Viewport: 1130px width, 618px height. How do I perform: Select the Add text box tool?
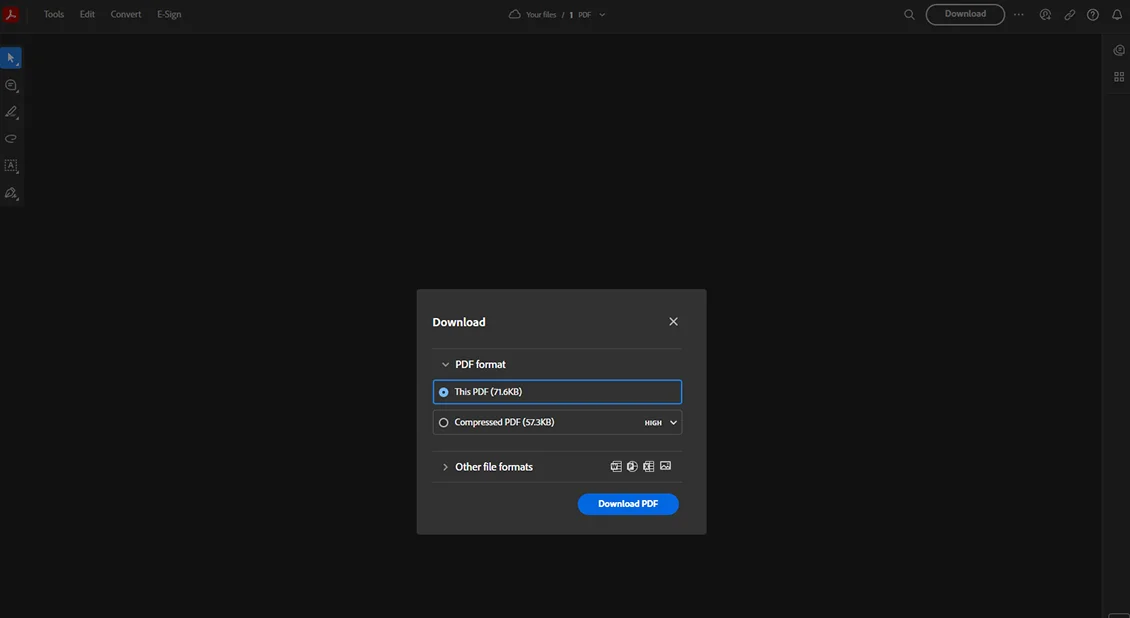pos(11,166)
